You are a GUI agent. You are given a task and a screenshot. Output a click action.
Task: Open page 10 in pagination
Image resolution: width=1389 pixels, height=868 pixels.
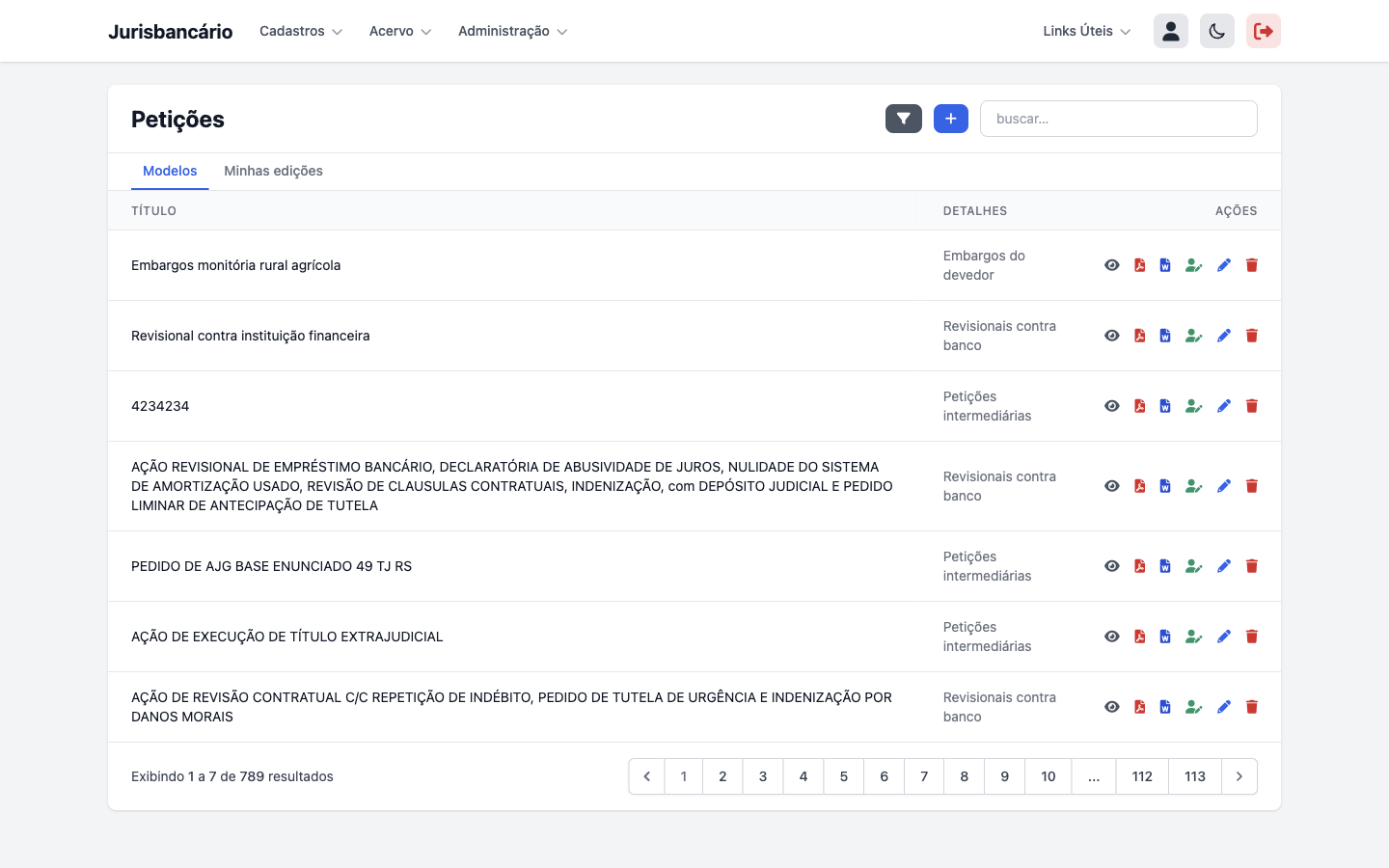coord(1049,776)
